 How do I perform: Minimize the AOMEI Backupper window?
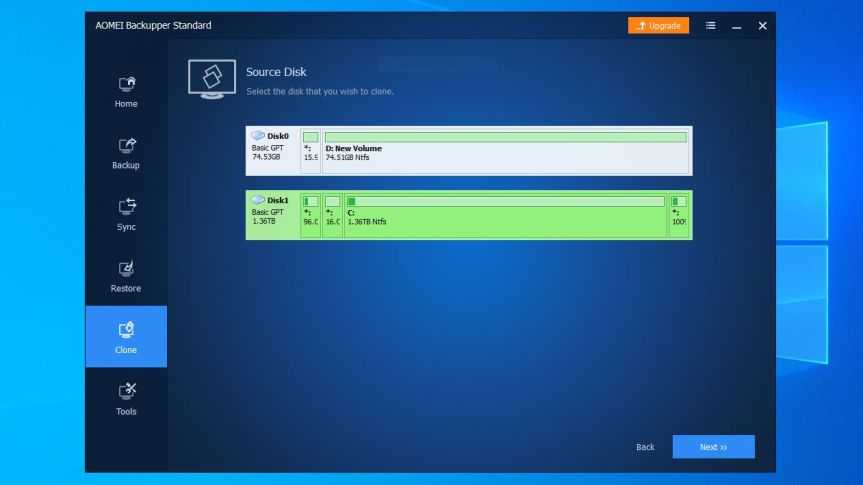[x=736, y=26]
